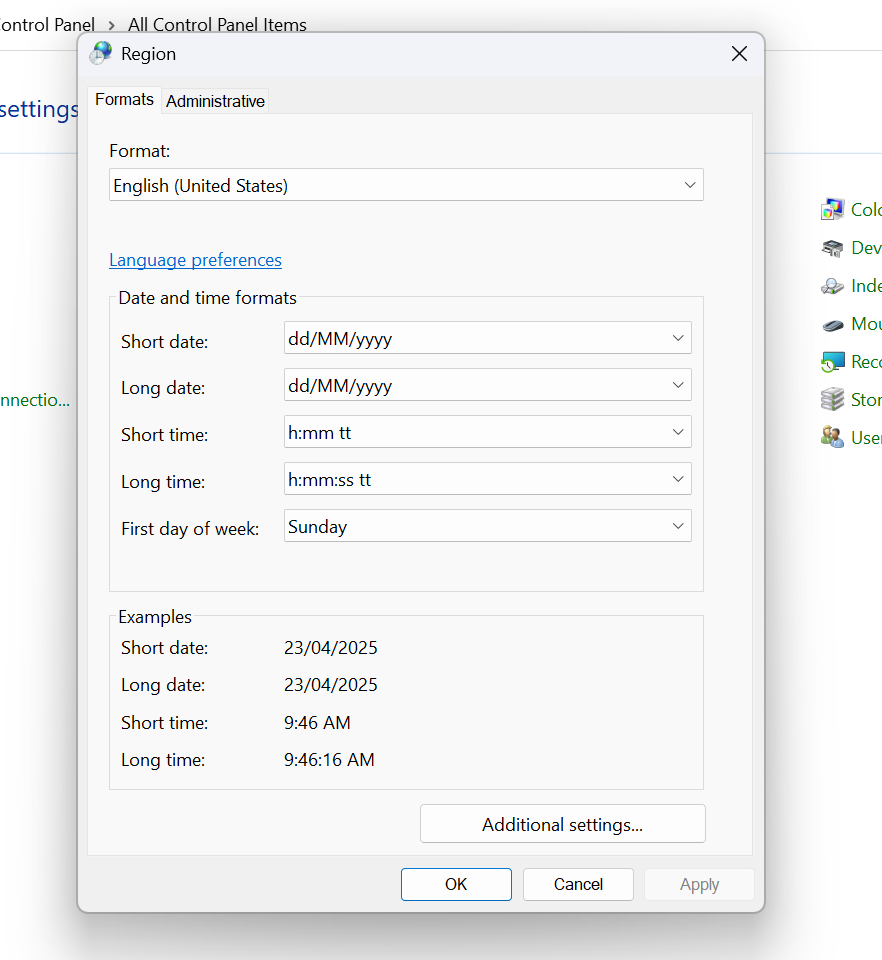Click the breadcrumb chevron after Control Panel

pos(111,25)
